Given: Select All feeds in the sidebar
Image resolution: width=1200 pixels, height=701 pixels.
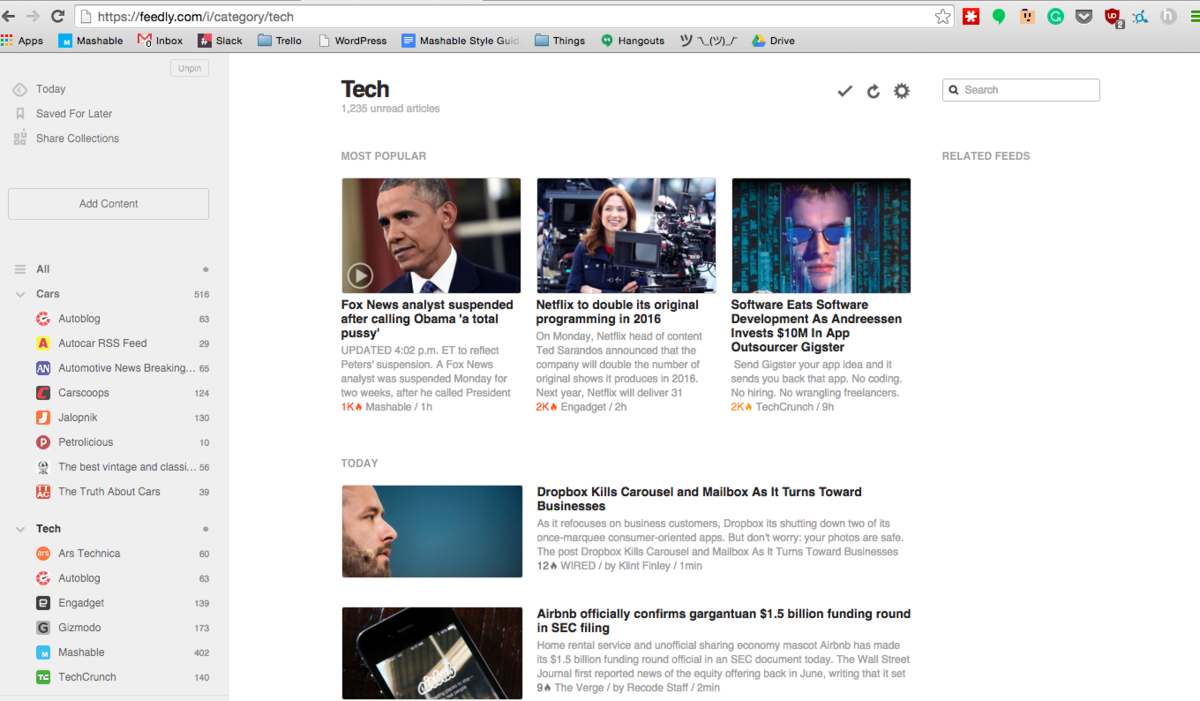Looking at the screenshot, I should click(43, 269).
